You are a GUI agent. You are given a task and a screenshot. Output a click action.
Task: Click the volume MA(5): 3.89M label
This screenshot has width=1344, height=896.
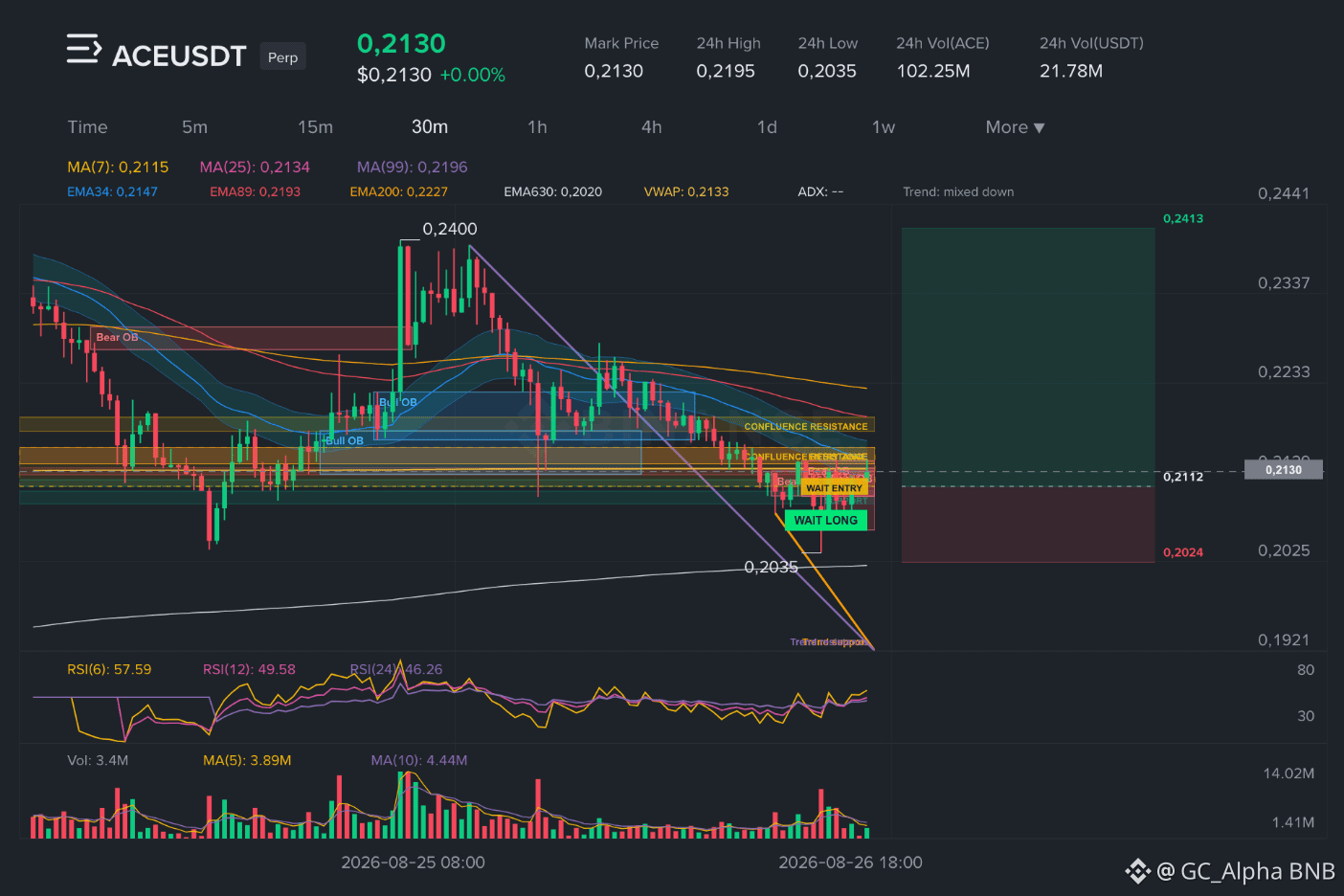tap(247, 760)
